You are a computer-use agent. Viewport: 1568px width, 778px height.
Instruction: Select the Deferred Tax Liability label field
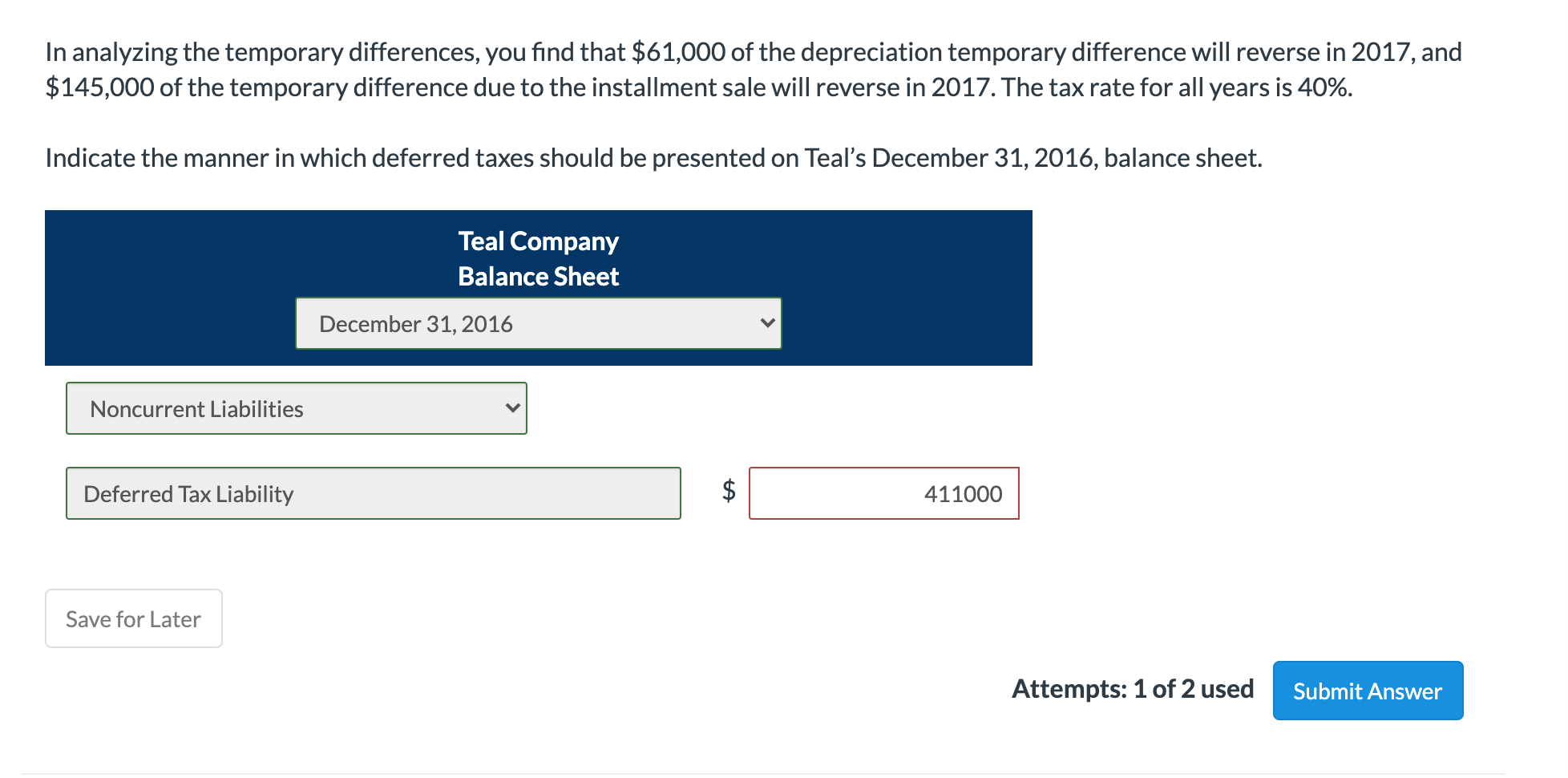373,493
